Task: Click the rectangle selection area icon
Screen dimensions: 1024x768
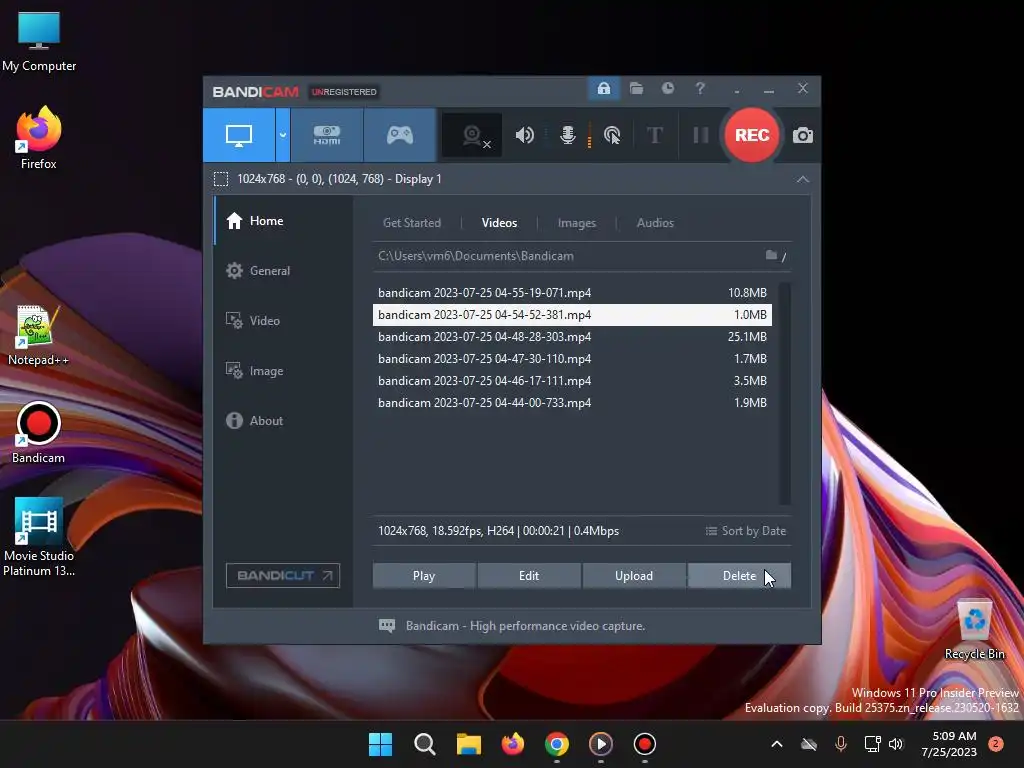Action: (221, 179)
